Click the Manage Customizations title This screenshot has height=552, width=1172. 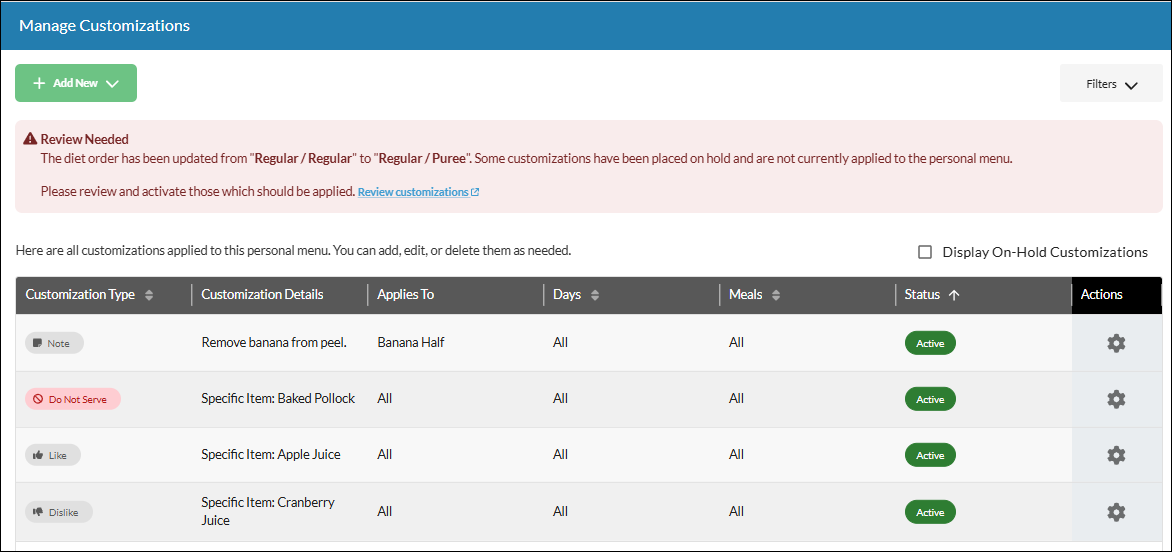point(105,25)
